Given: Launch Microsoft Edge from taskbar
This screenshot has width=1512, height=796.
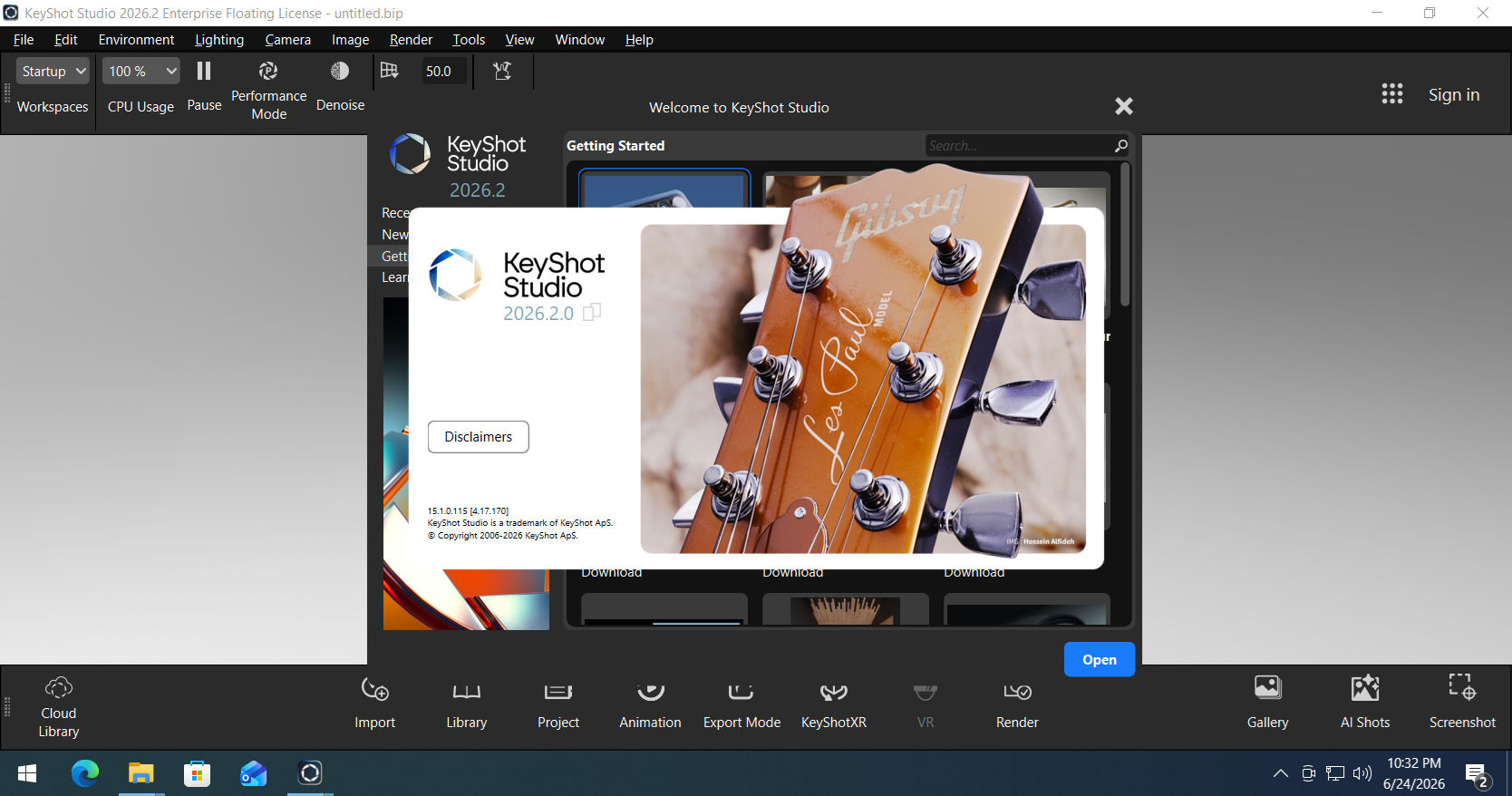Looking at the screenshot, I should coord(85,773).
